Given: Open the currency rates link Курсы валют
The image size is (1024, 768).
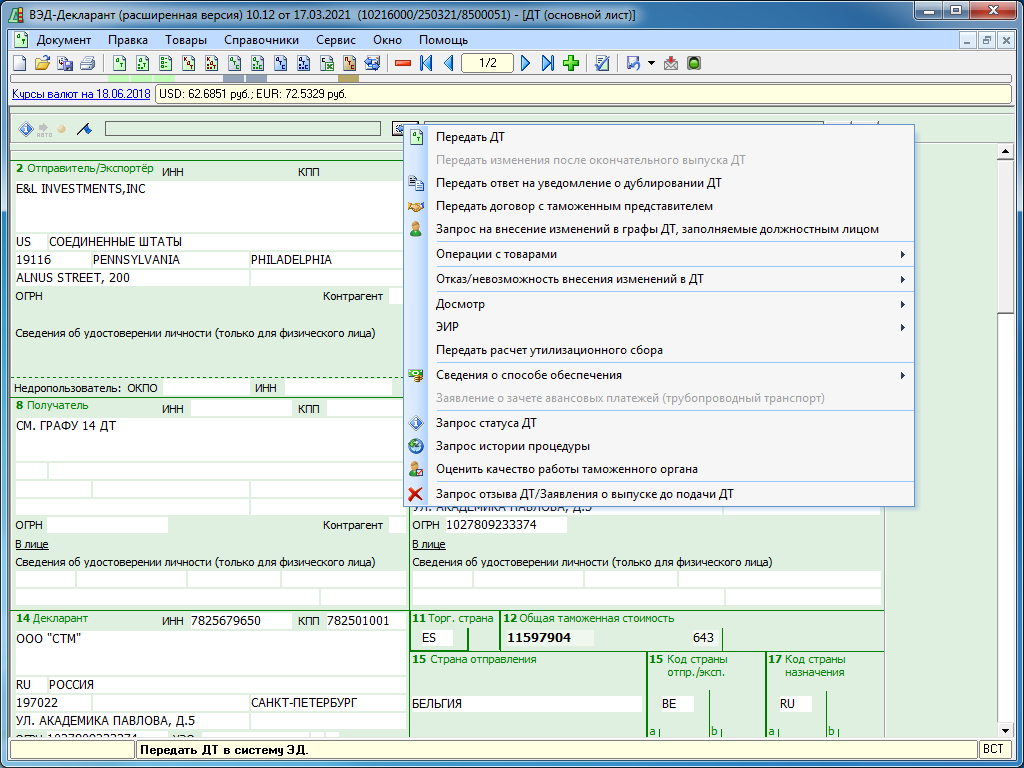Looking at the screenshot, I should point(81,94).
